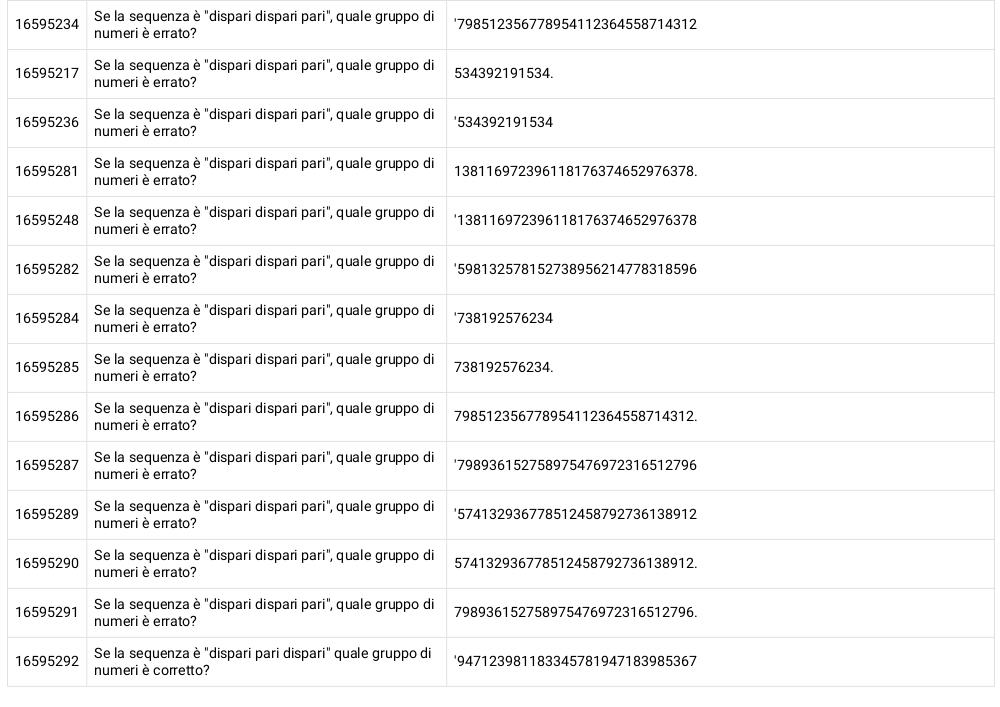Select ID cell 16595217
Image resolution: width=1000 pixels, height=707 pixels.
[47, 73]
